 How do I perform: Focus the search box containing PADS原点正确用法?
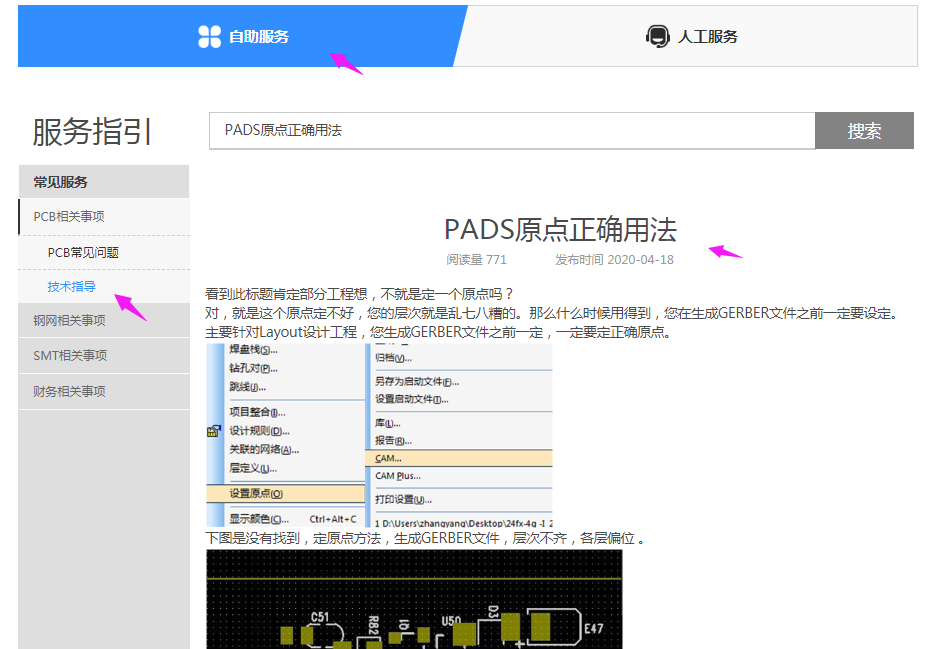pos(511,131)
